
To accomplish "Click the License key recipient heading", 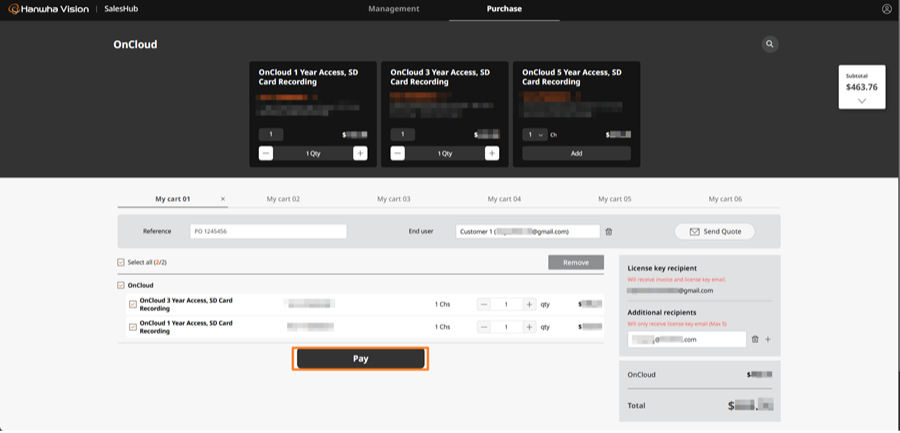I will pyautogui.click(x=662, y=268).
